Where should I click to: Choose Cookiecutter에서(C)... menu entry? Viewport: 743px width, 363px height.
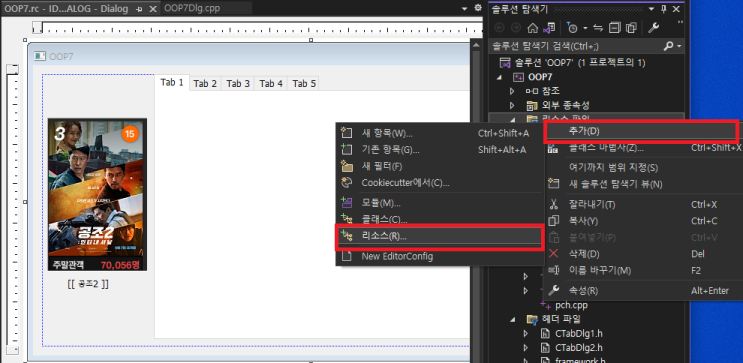tap(439, 182)
